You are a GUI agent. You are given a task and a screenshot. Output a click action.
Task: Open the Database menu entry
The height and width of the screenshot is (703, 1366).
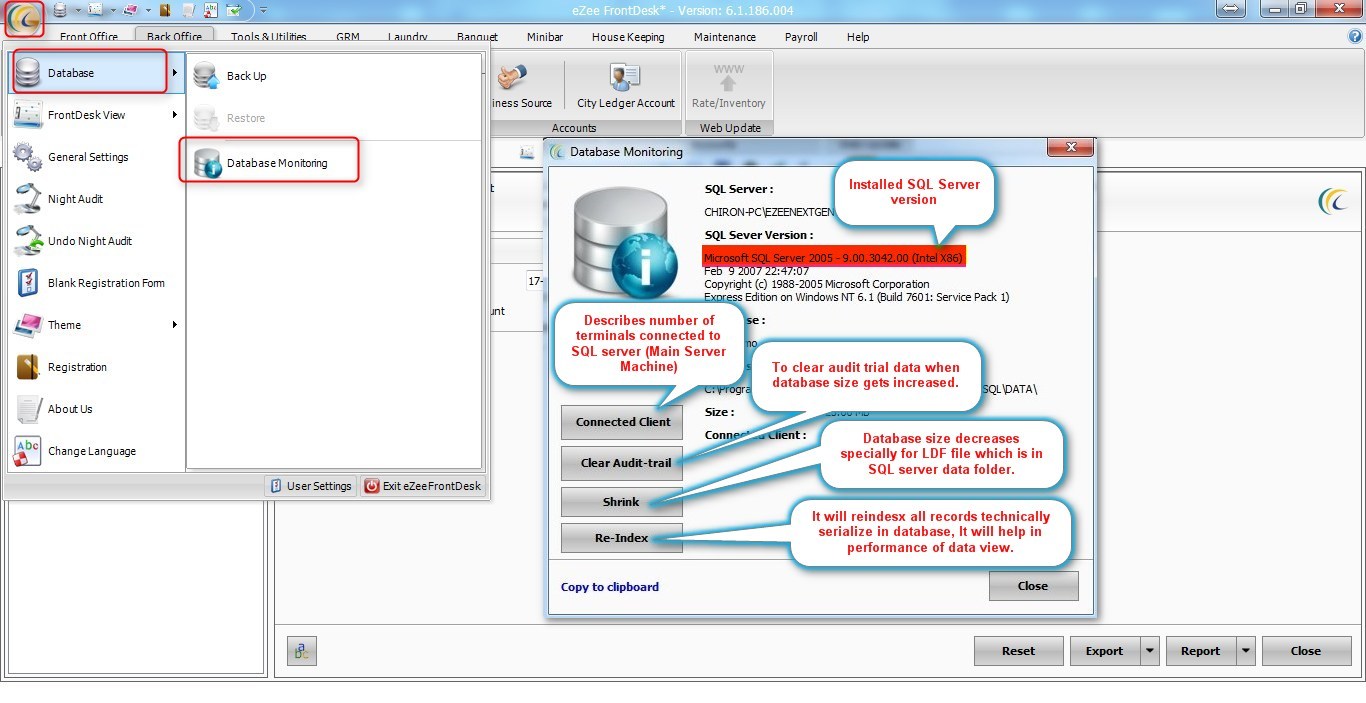97,73
